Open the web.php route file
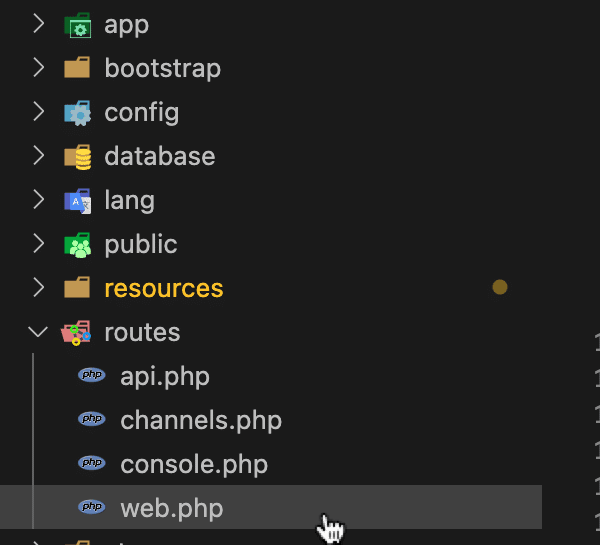This screenshot has width=600, height=545. coord(171,508)
